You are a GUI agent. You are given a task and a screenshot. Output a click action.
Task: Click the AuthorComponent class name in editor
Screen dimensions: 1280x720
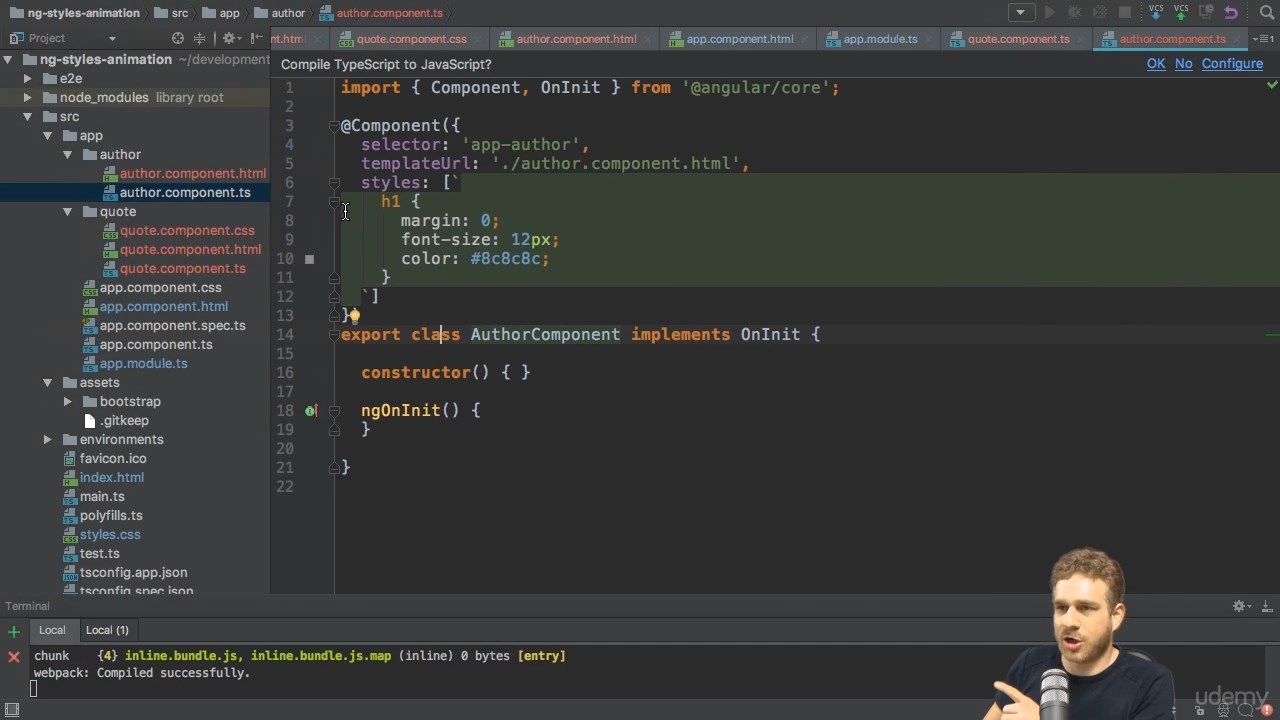coord(546,335)
